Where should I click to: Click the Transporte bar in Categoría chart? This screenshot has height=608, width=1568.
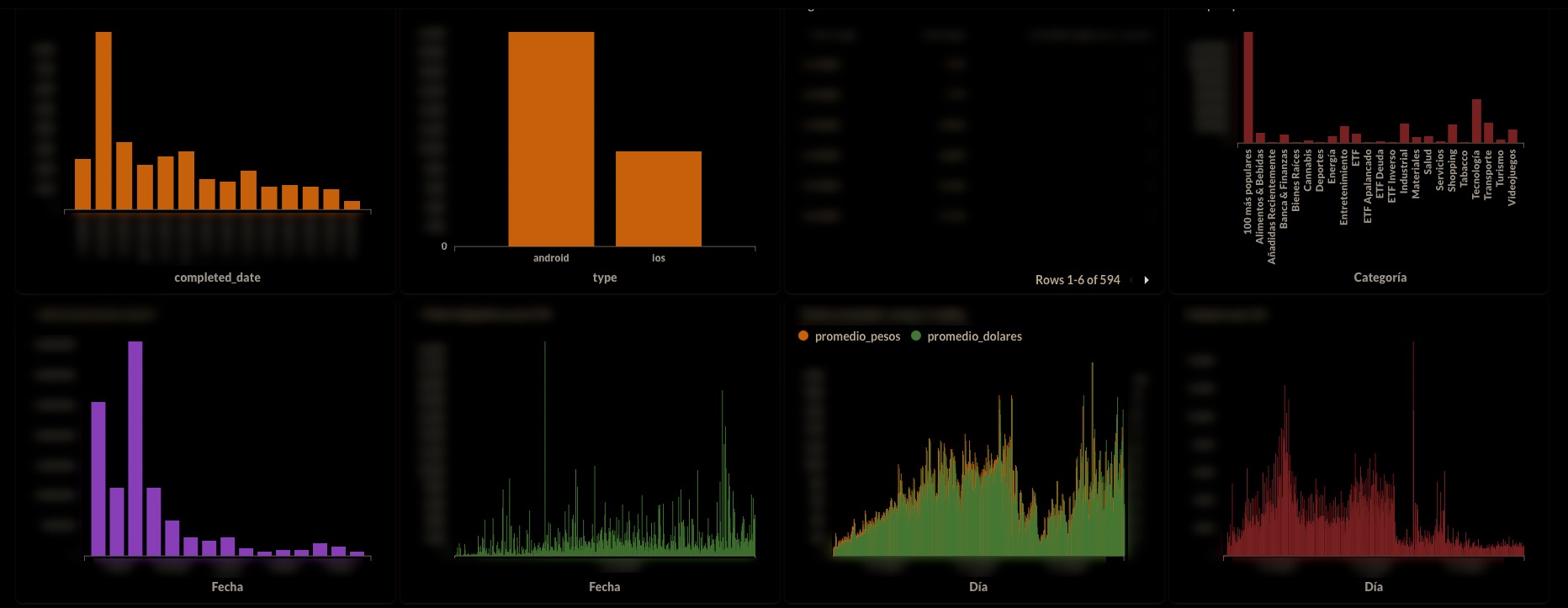[x=1488, y=133]
